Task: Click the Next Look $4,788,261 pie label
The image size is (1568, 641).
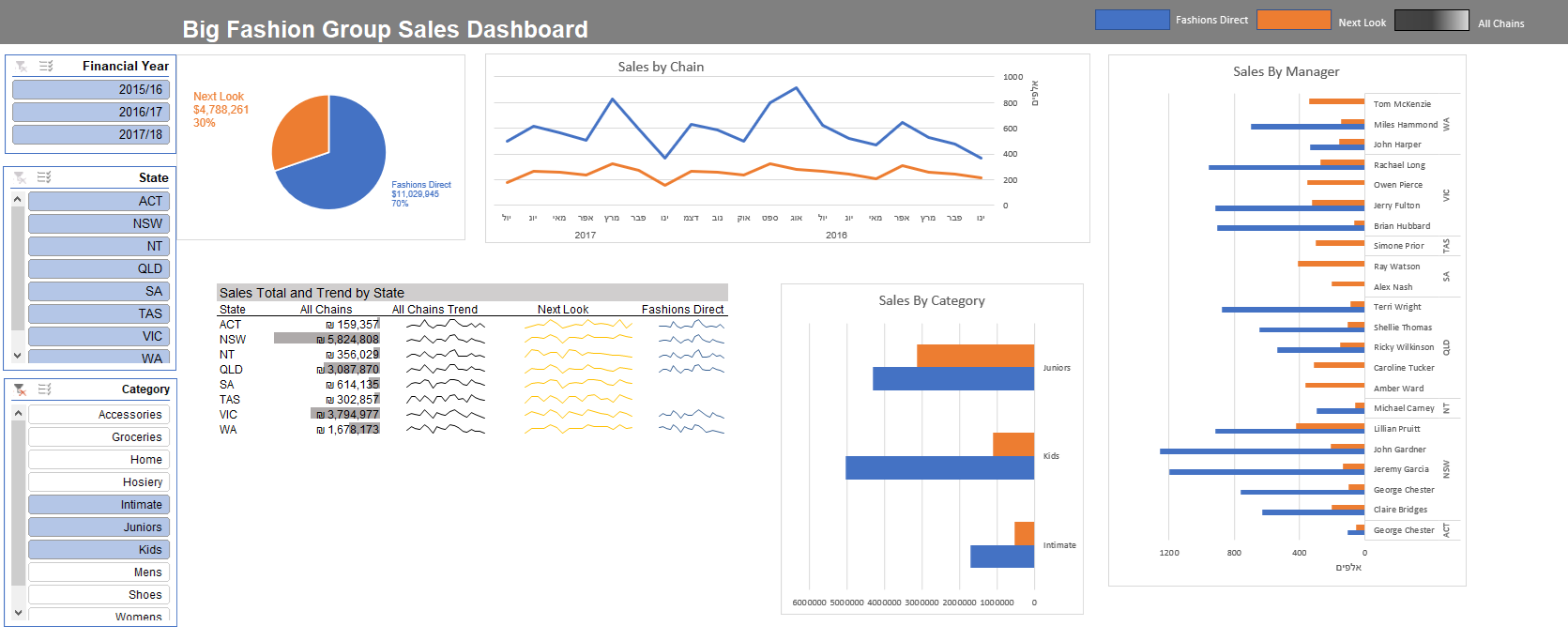Action: 221,110
